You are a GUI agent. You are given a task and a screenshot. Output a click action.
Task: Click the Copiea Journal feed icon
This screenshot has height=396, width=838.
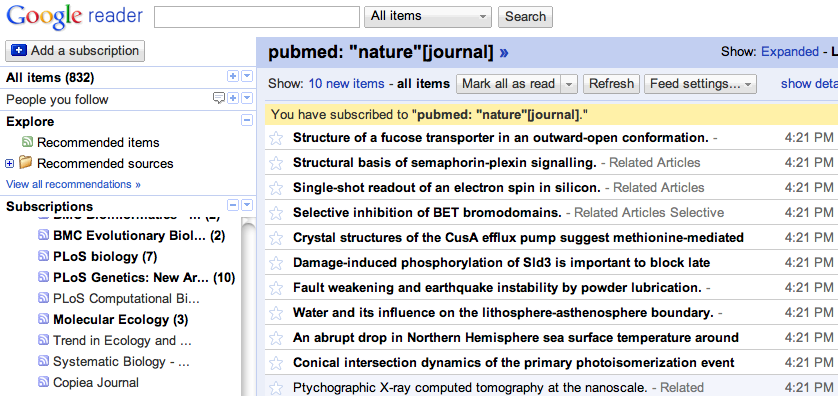point(43,382)
